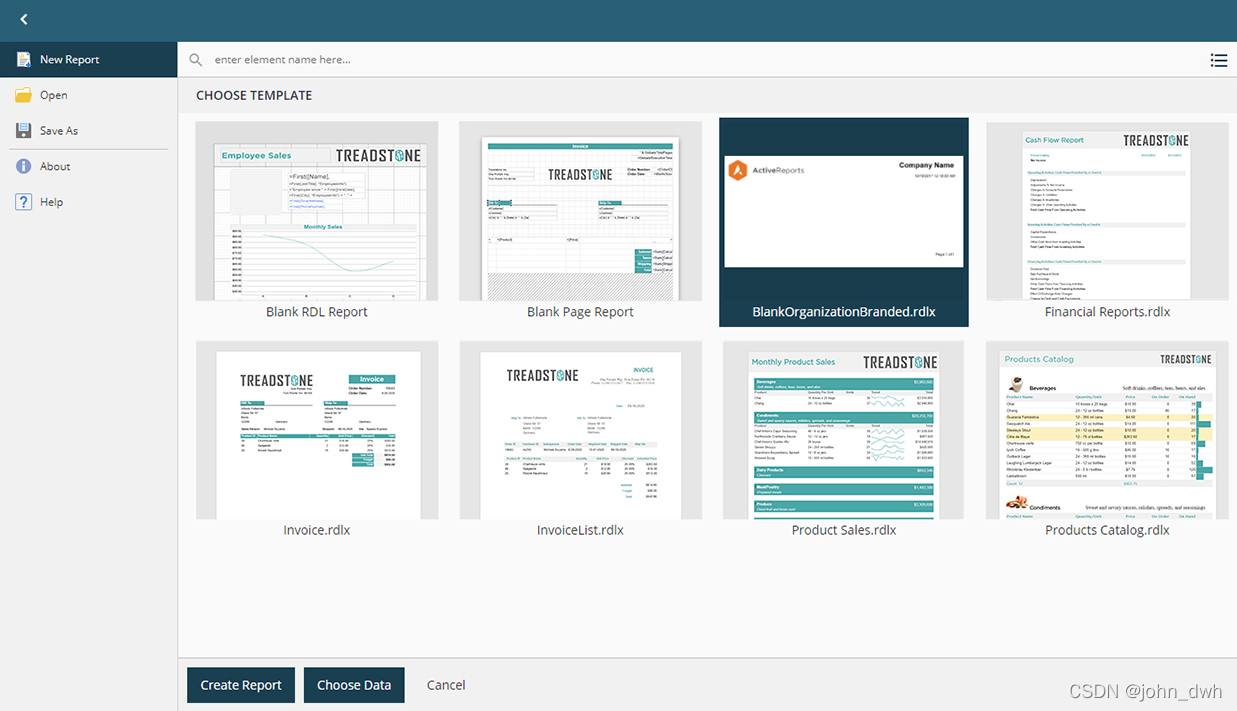Click the InvoiceList.rdlx label
This screenshot has width=1237, height=711.
coord(580,530)
